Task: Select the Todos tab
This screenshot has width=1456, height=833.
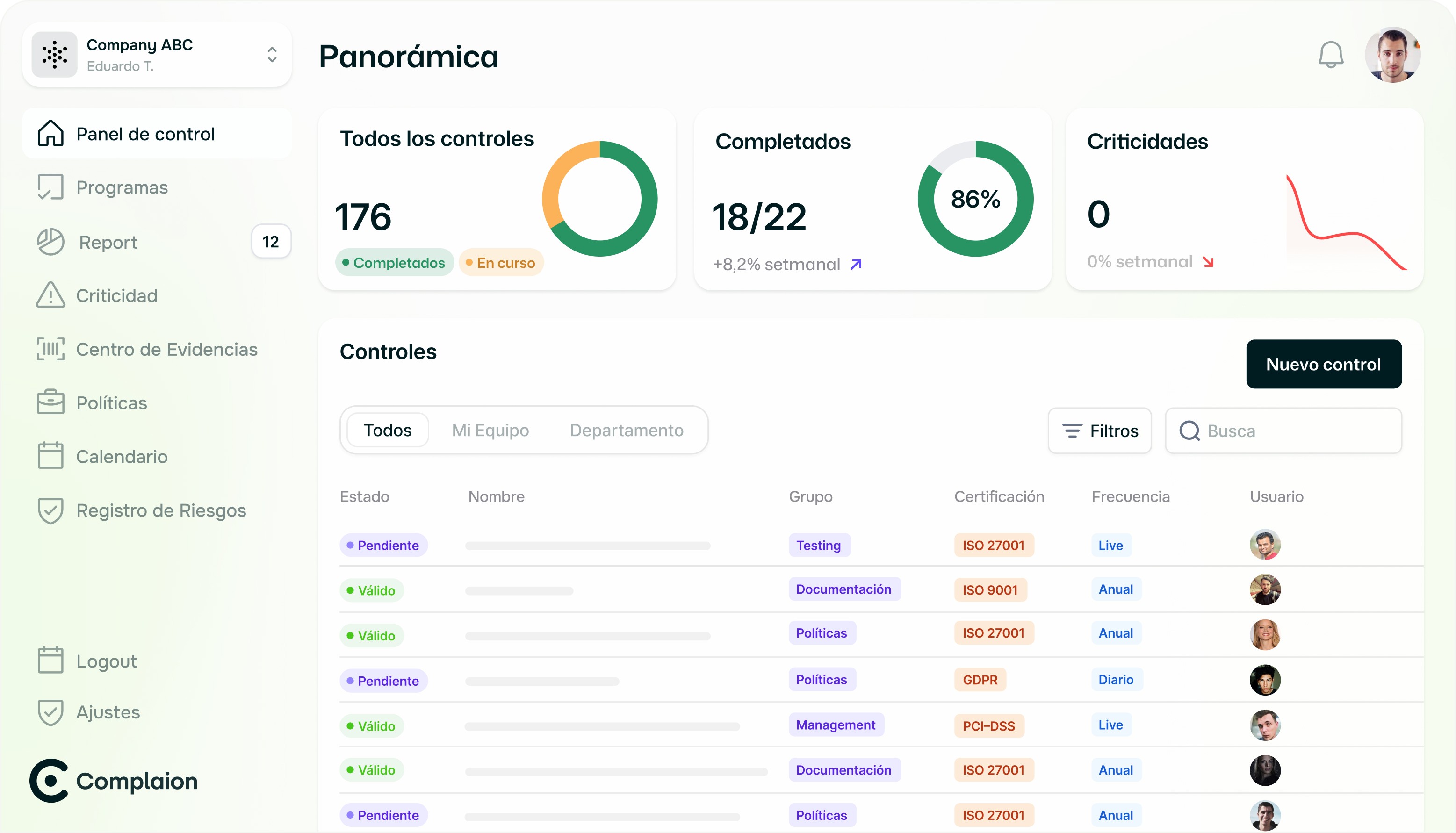Action: (x=387, y=430)
